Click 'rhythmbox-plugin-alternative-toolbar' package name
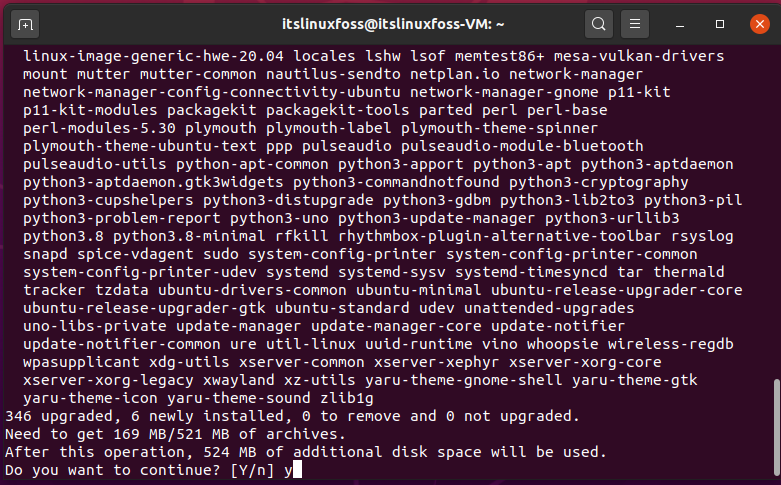 click(x=500, y=236)
